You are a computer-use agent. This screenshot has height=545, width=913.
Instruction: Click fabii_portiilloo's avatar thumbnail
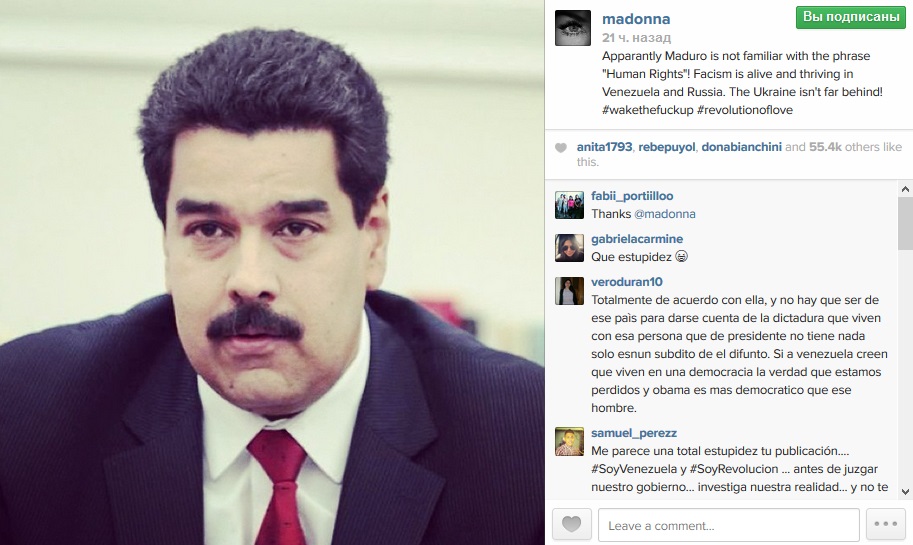(x=569, y=205)
